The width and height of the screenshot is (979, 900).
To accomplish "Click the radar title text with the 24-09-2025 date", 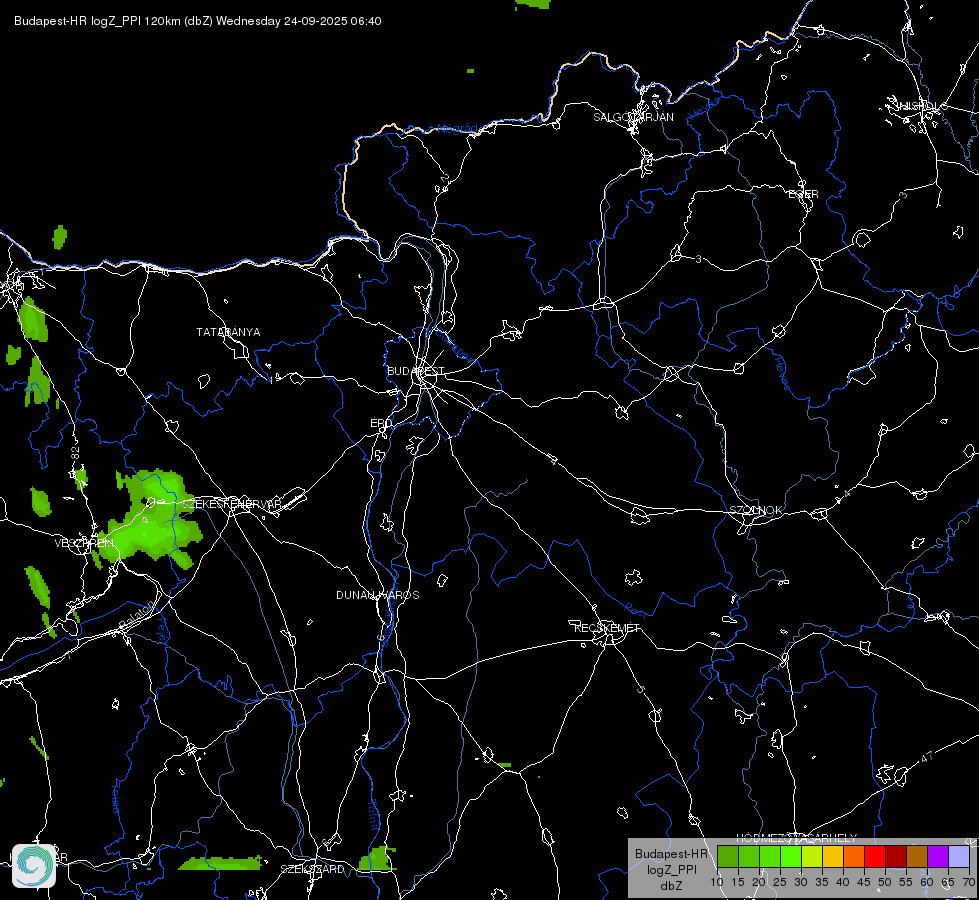I will 197,21.
